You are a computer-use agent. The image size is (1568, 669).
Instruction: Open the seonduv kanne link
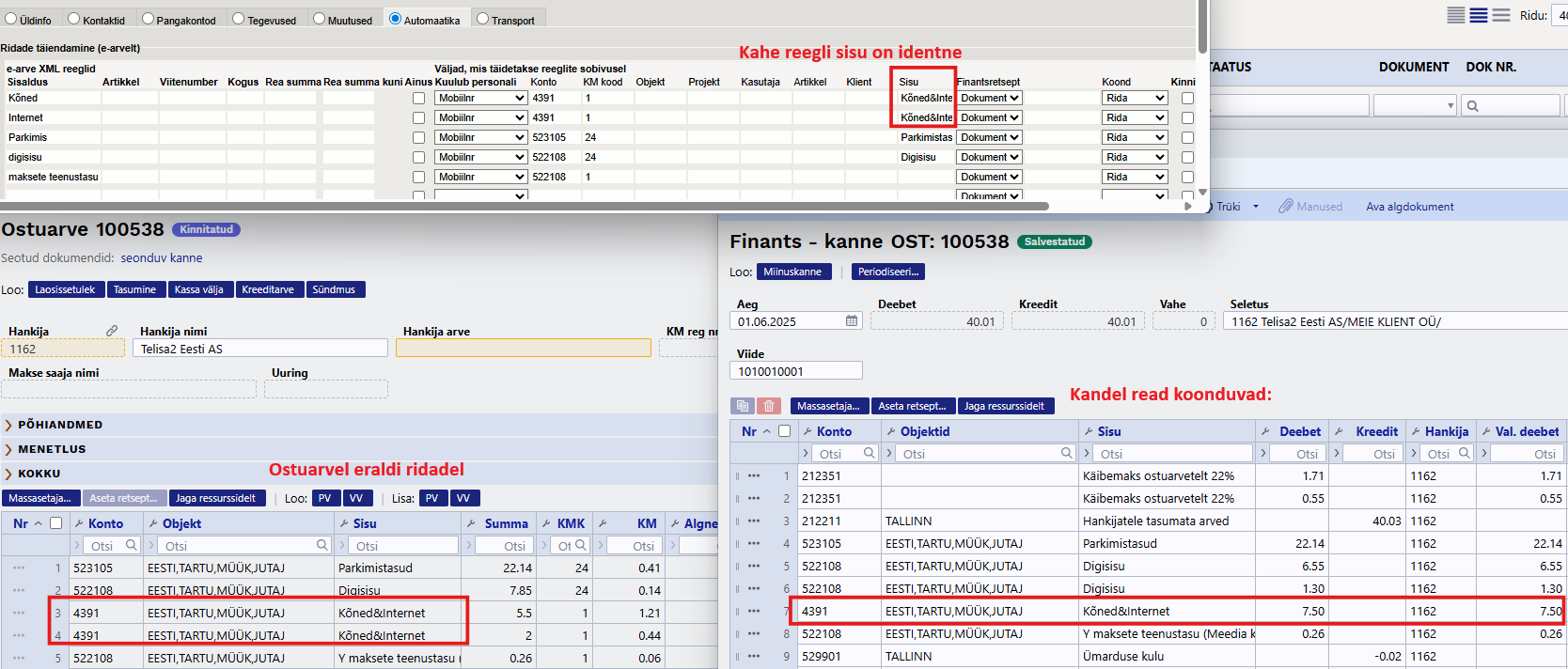161,257
